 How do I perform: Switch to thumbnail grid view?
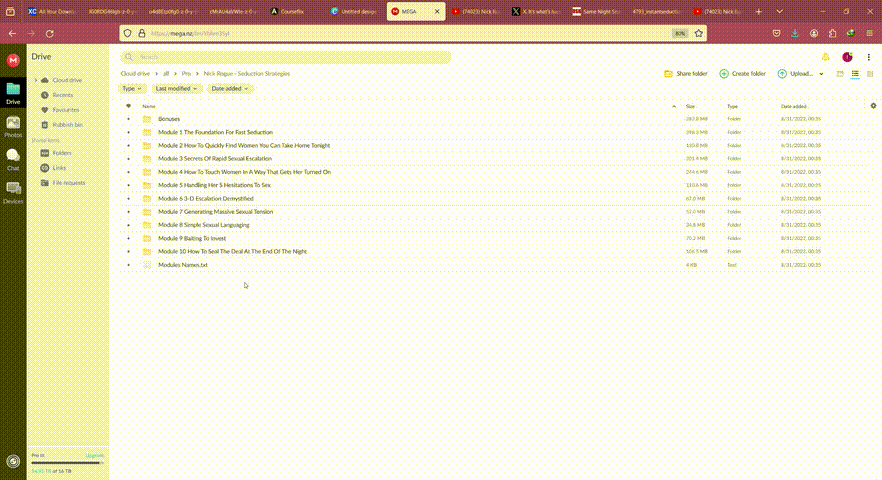870,74
